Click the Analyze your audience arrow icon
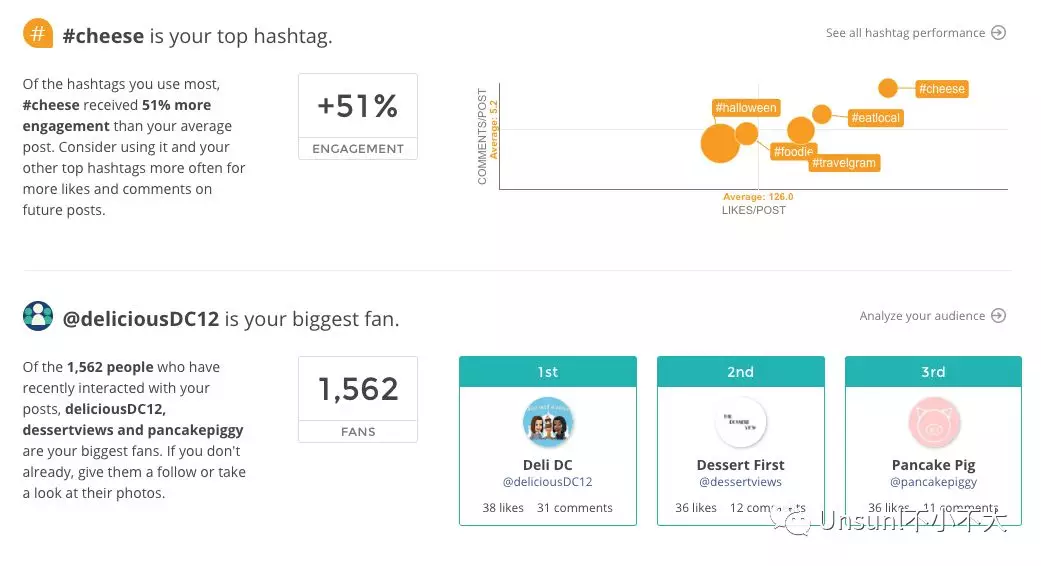Image resolution: width=1041 pixels, height=566 pixels. (998, 316)
